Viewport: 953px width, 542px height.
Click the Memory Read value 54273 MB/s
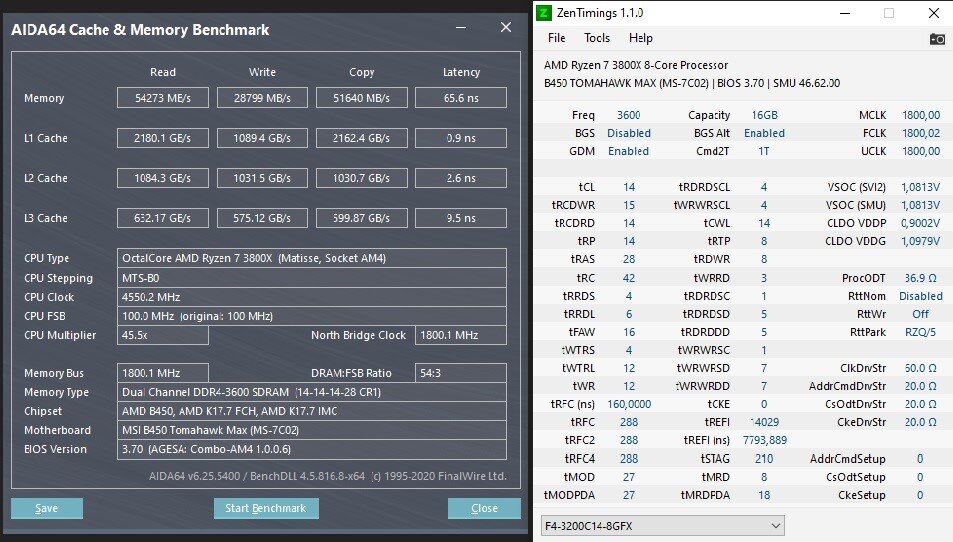[x=163, y=98]
